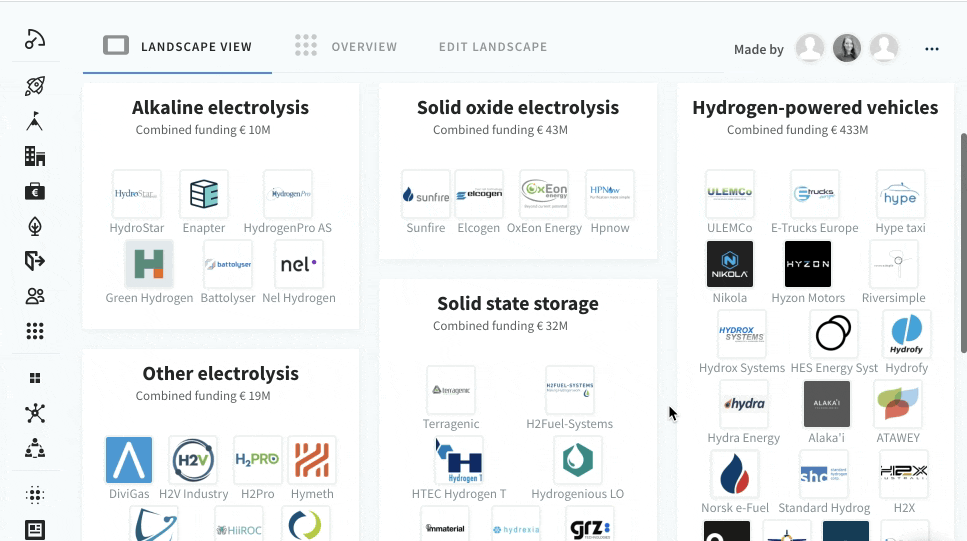Click the four-squares sidebar icon
Screen dimensions: 967x541
coord(35,378)
